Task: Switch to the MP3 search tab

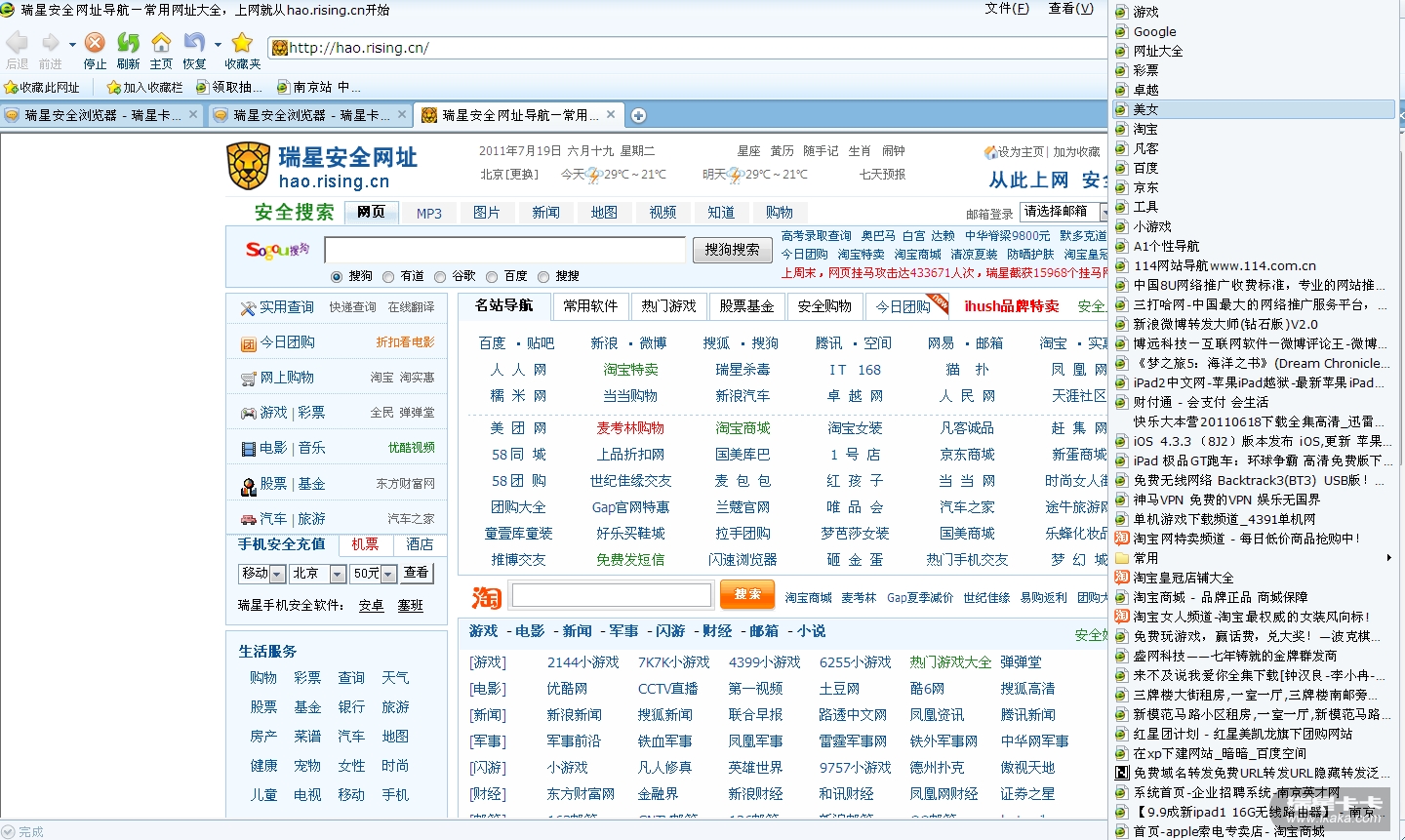Action: (428, 213)
